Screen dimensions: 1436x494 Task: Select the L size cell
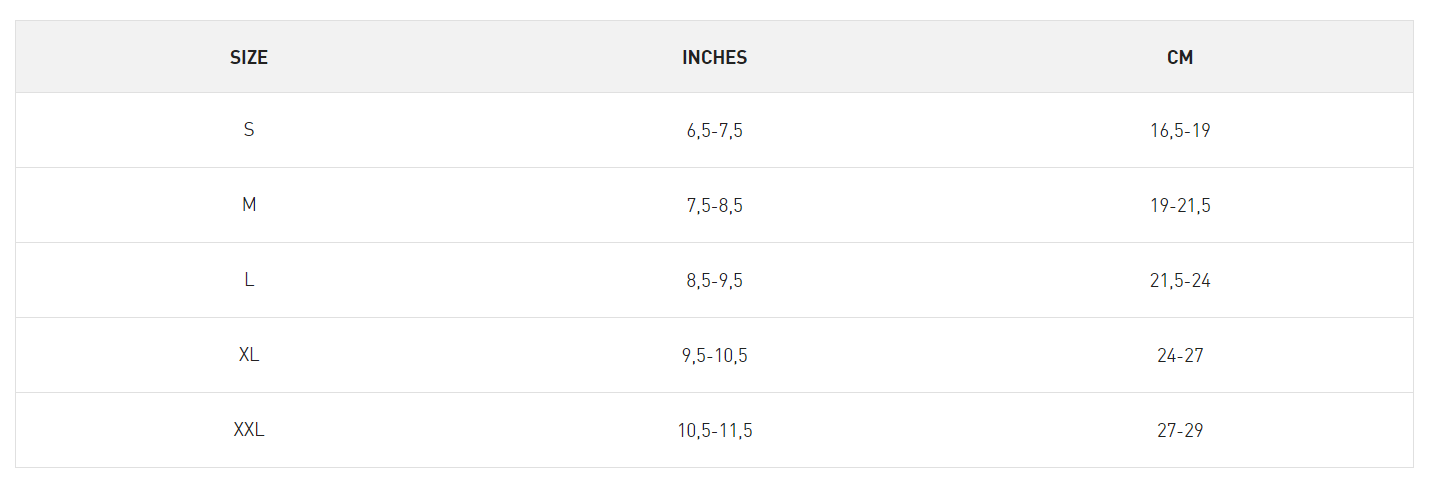click(x=249, y=280)
